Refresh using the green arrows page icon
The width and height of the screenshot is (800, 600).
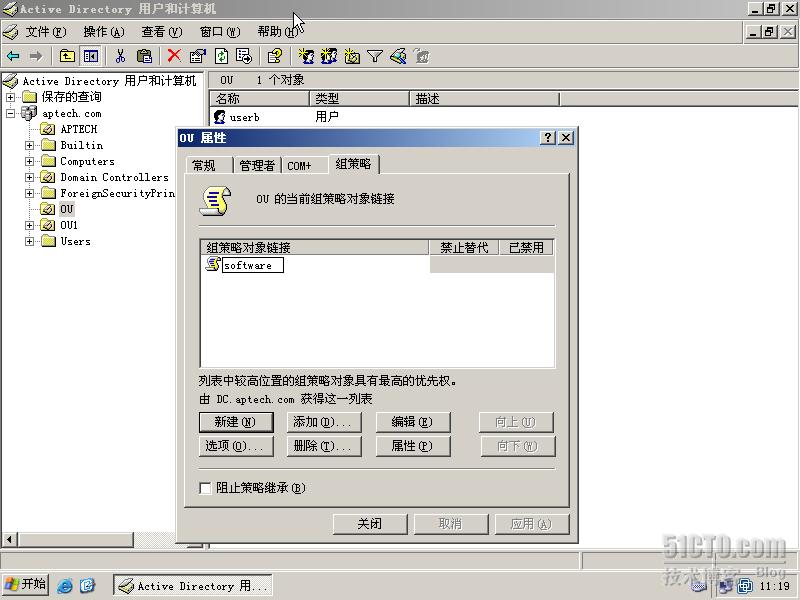[x=221, y=56]
